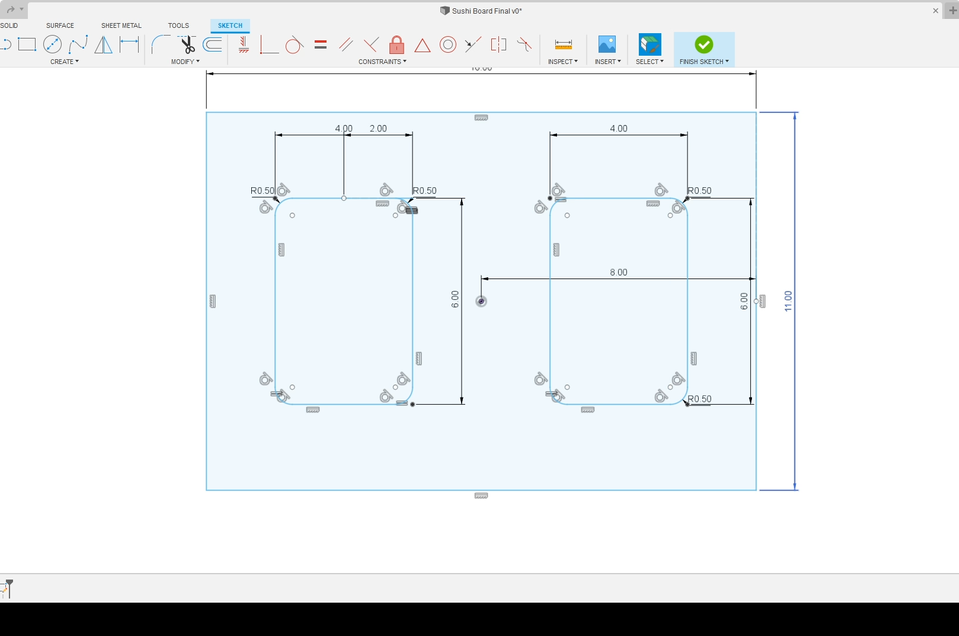The width and height of the screenshot is (959, 636).
Task: Open the SELECT dropdown menu
Action: [650, 62]
